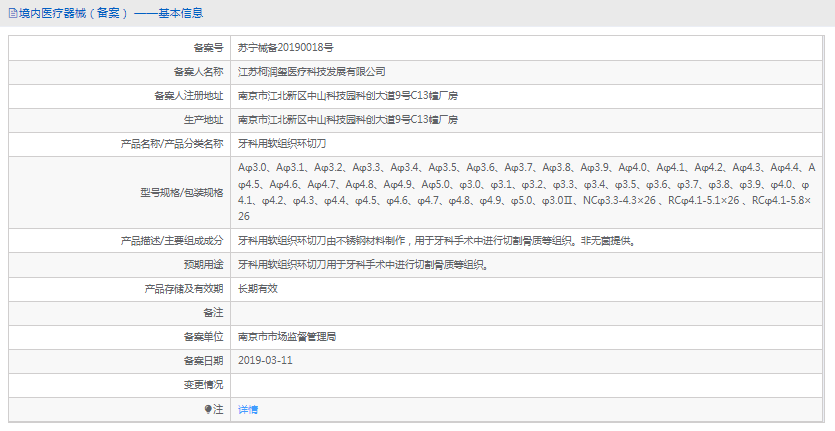Select the intended use text in 预期用途 row
The height and width of the screenshot is (431, 835).
tap(363, 265)
